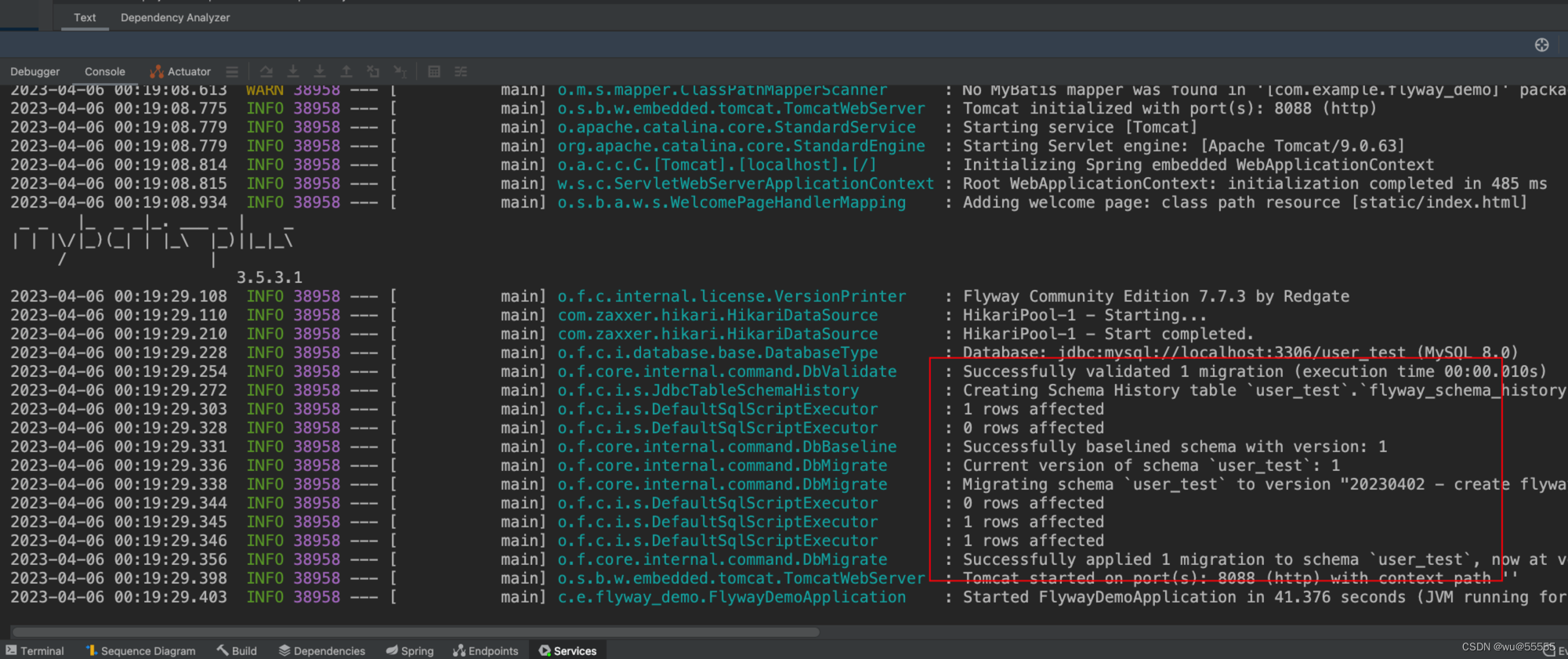The width and height of the screenshot is (1568, 659).
Task: Open the Endpoints tool window
Action: click(x=486, y=650)
